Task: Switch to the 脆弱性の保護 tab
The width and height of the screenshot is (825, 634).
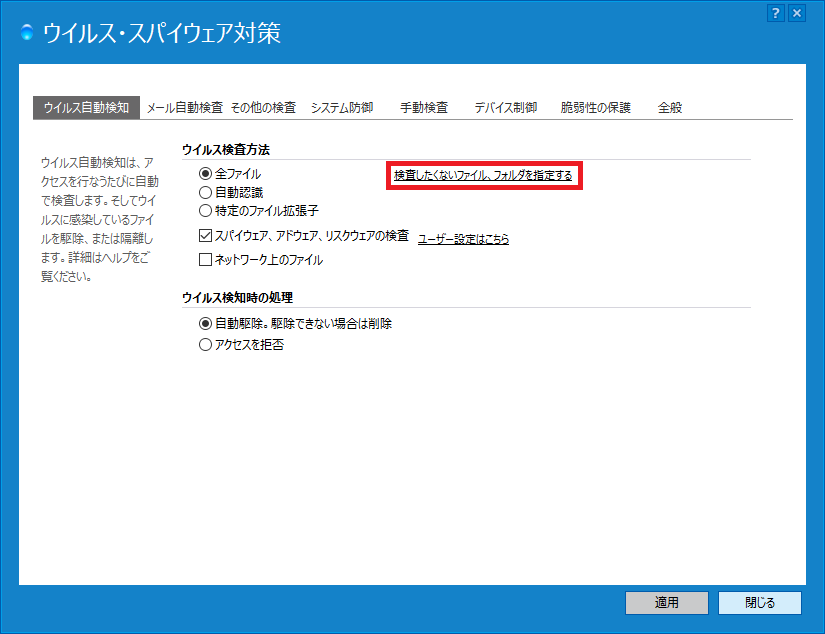Action: 596,108
